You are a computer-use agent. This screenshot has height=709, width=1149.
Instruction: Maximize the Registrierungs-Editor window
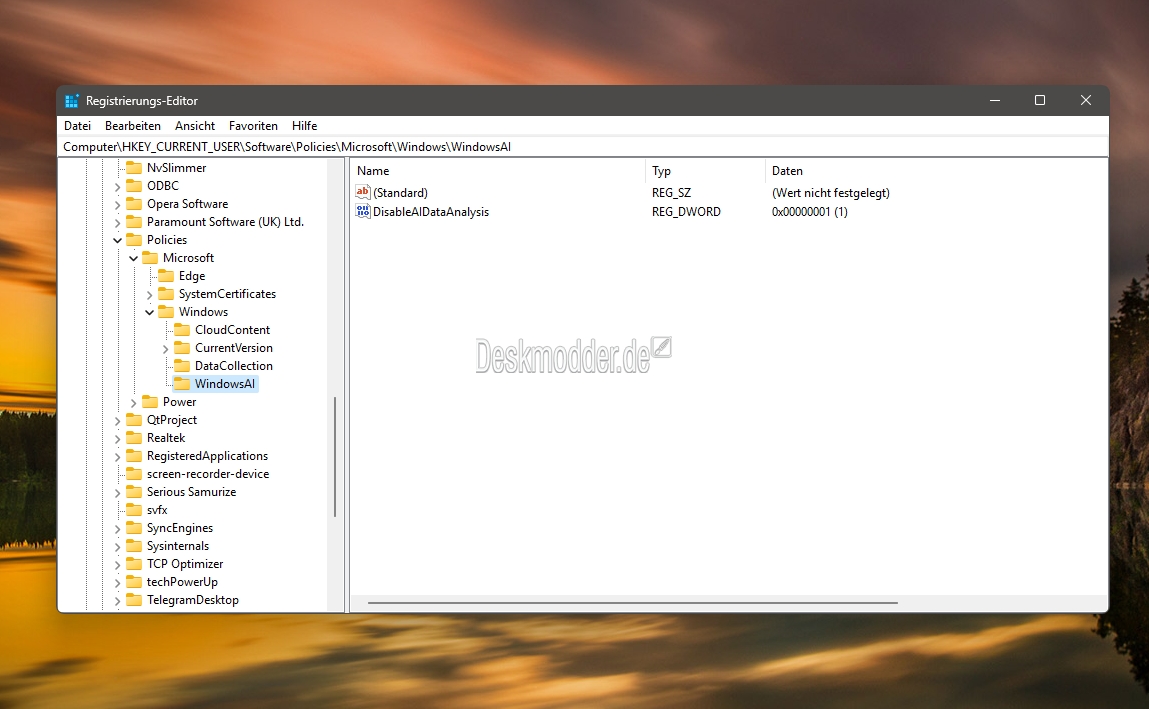click(x=1040, y=100)
